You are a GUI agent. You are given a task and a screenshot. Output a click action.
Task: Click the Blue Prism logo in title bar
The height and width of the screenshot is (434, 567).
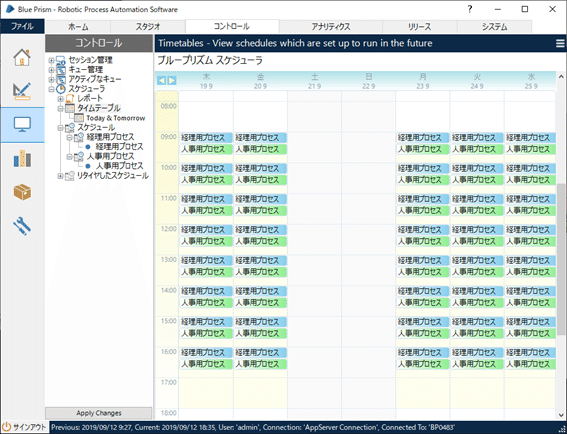tap(10, 9)
